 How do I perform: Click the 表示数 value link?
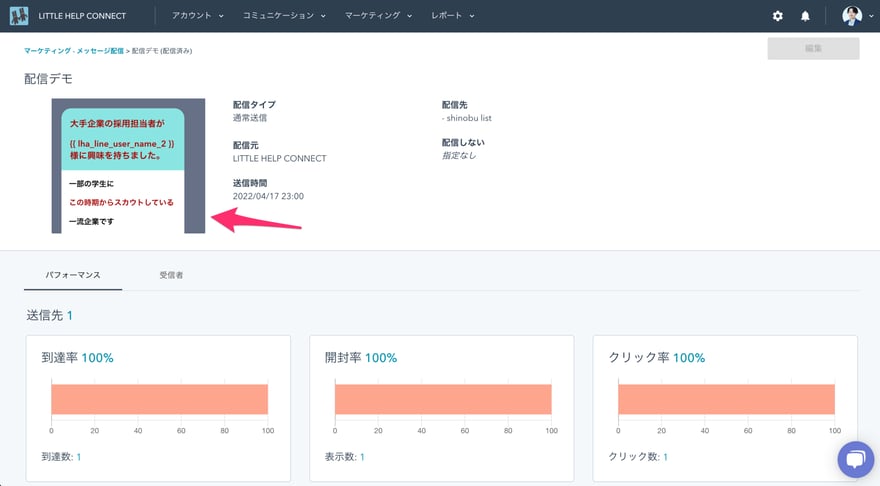click(362, 457)
